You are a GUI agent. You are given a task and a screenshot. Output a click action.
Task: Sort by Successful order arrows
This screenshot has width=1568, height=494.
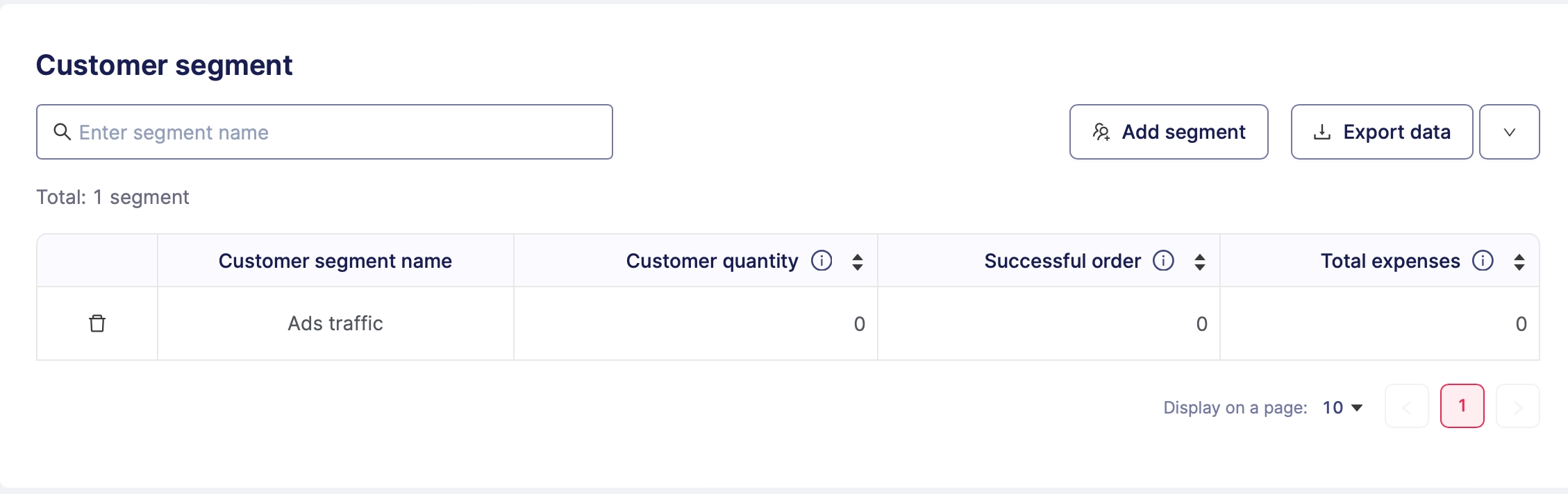[x=1200, y=262]
